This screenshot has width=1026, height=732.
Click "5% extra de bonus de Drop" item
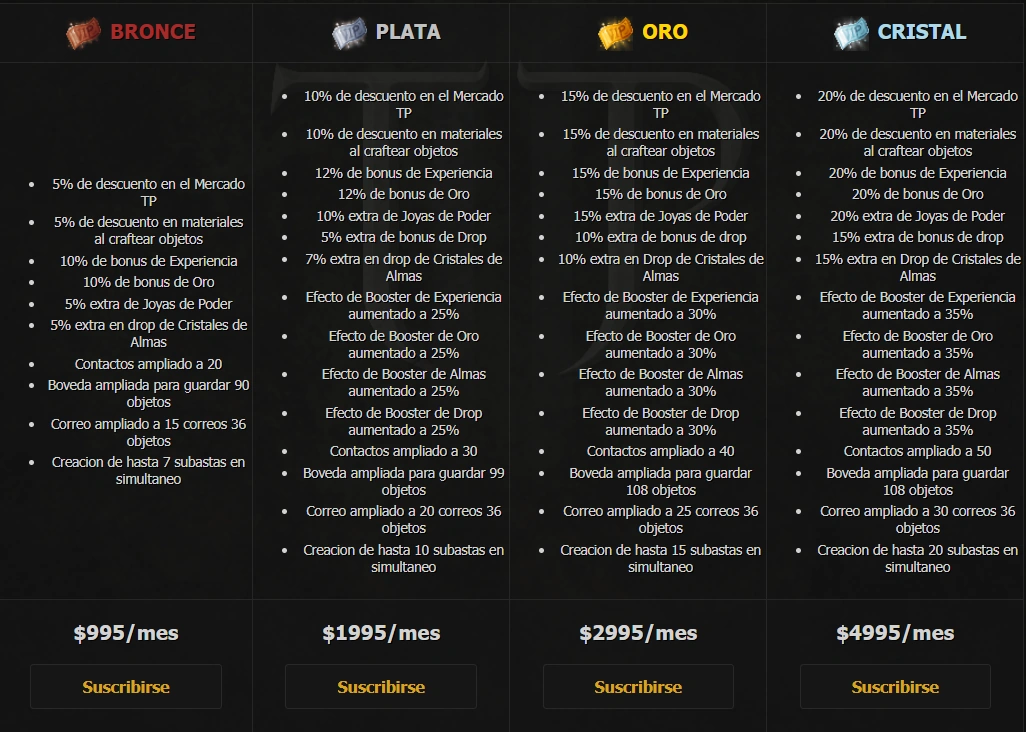(x=404, y=237)
